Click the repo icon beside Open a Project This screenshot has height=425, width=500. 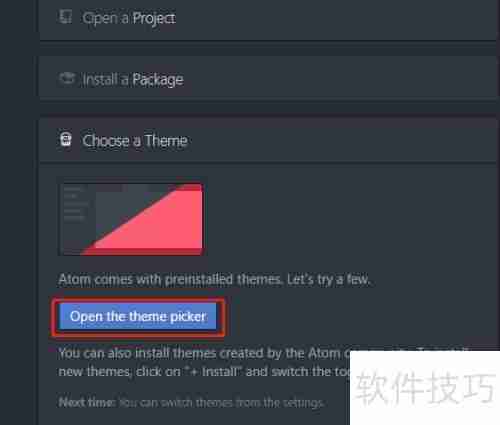pos(65,17)
